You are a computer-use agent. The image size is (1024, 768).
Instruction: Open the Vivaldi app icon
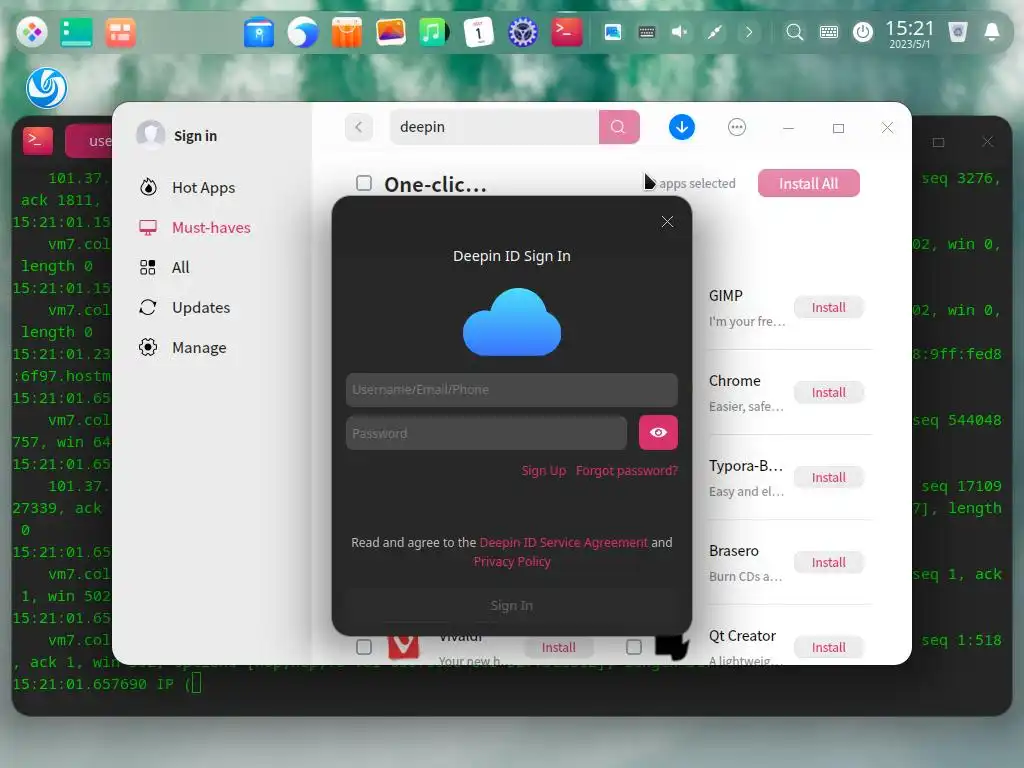(403, 647)
